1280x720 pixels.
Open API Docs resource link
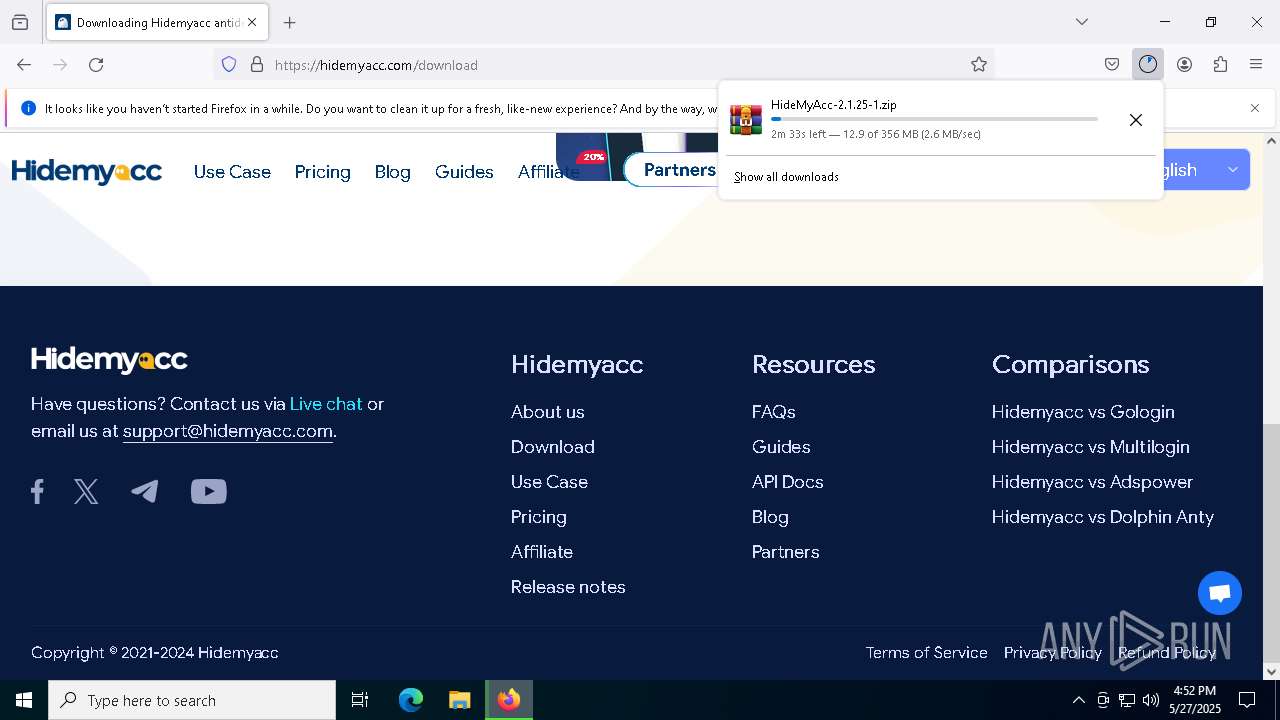click(x=787, y=482)
